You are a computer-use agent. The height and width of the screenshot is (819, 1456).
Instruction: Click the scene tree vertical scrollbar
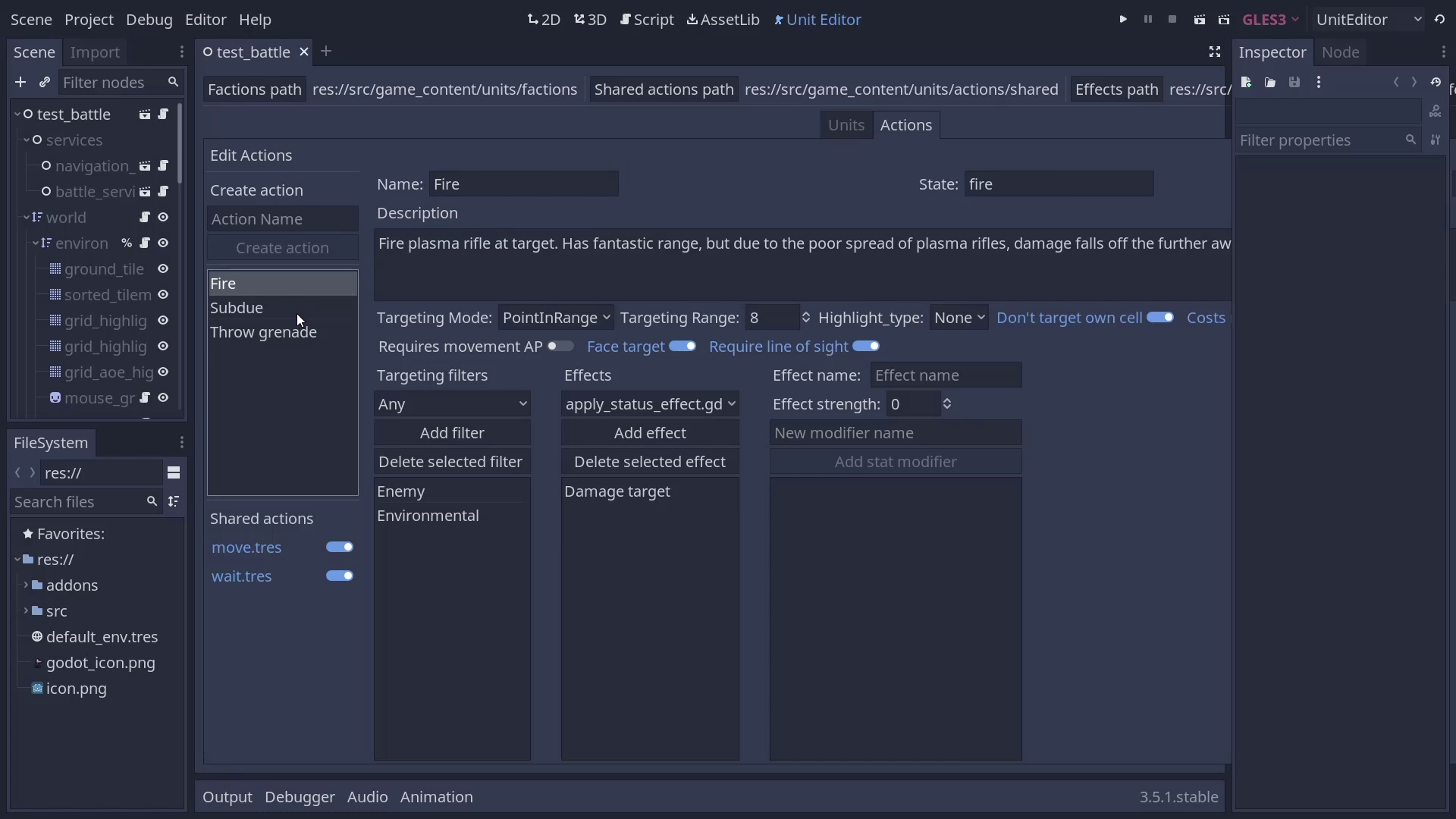180,144
